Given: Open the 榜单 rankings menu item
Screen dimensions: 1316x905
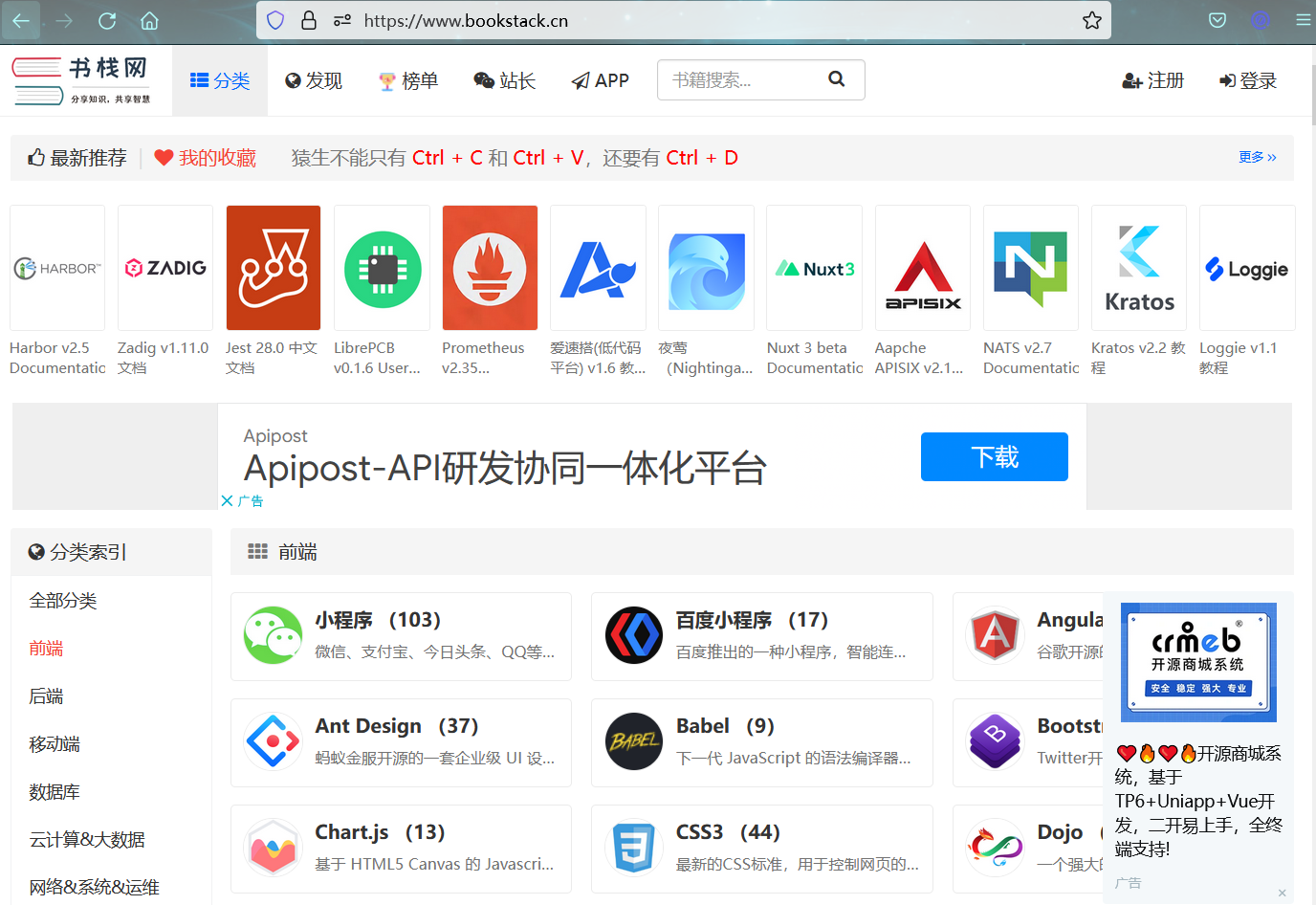Looking at the screenshot, I should [408, 80].
